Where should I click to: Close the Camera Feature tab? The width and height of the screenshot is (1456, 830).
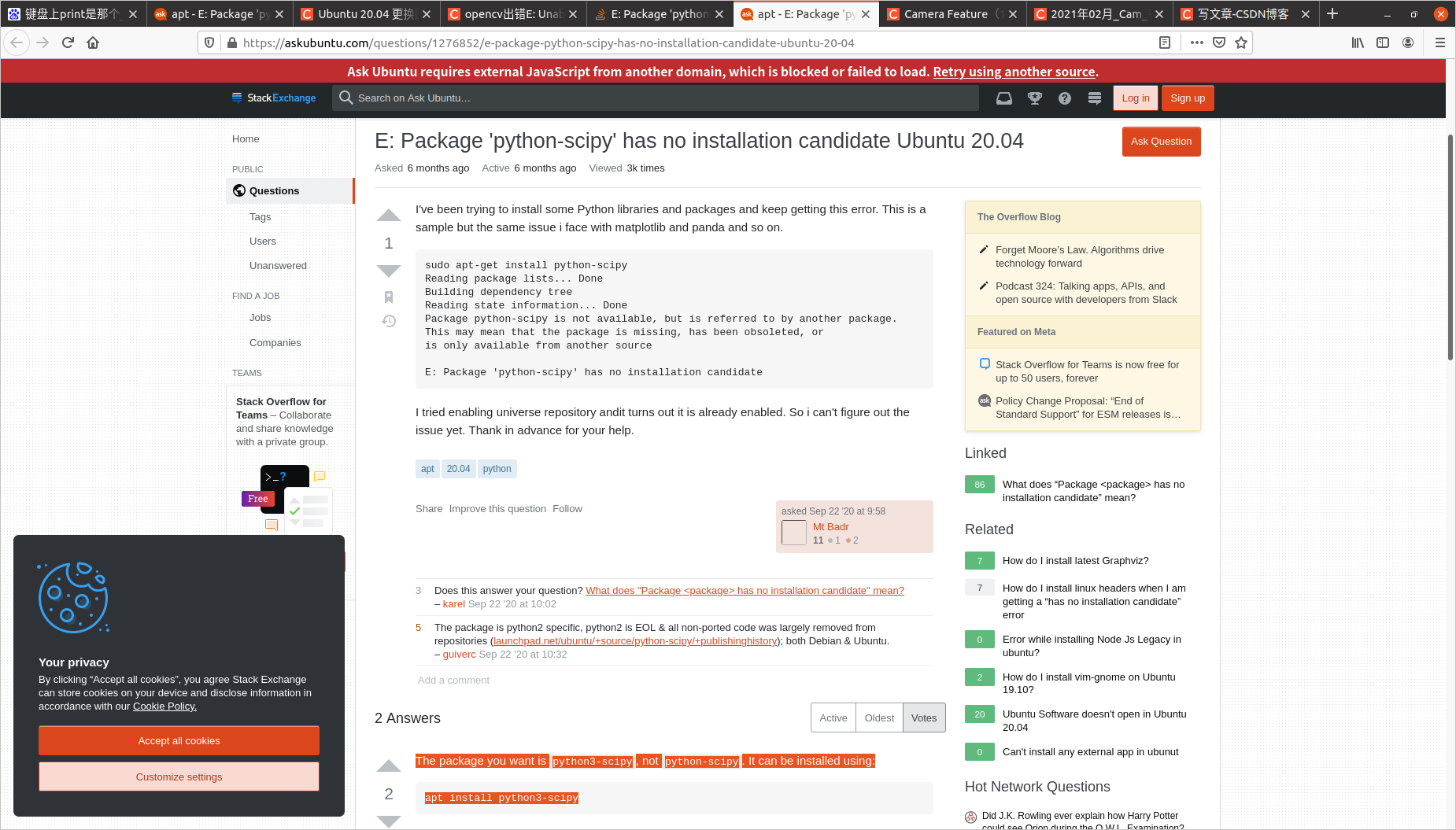[1013, 14]
